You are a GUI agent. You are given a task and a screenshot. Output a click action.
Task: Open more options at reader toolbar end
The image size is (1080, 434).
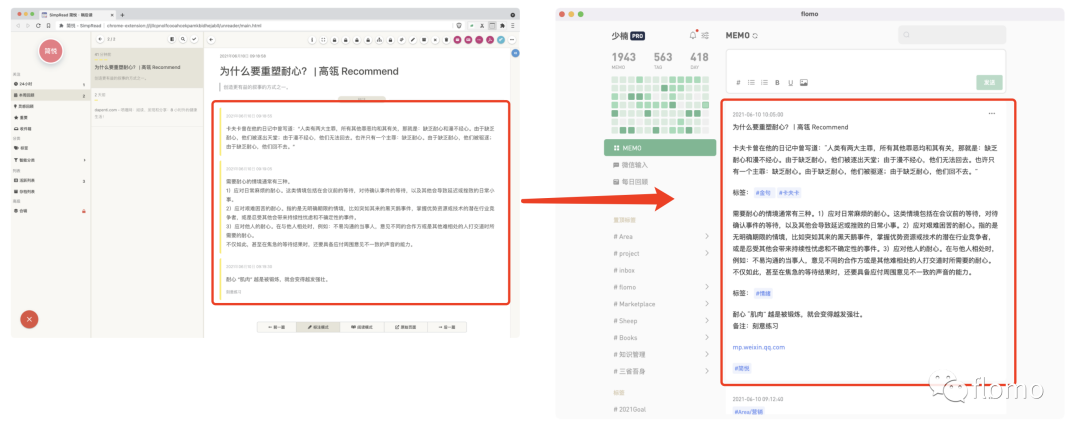512,40
